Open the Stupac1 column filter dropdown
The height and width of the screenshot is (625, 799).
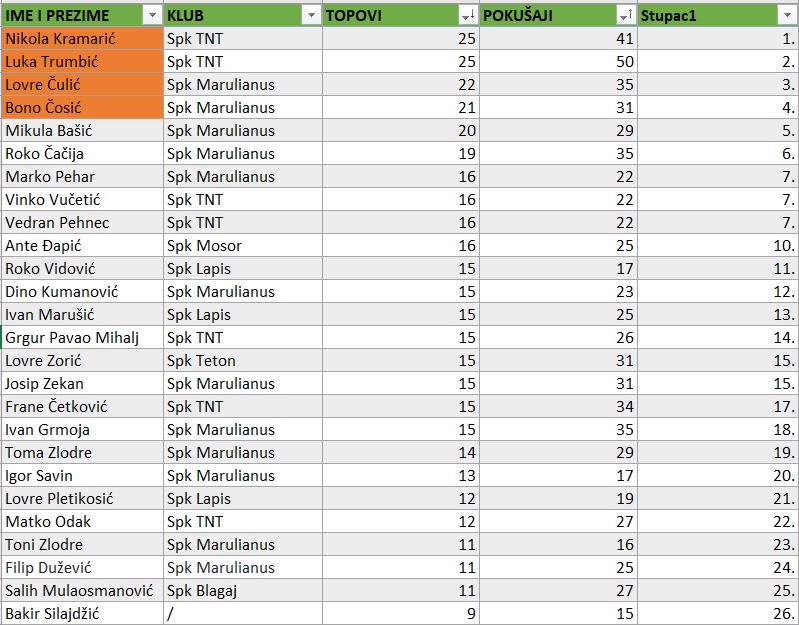(x=785, y=15)
